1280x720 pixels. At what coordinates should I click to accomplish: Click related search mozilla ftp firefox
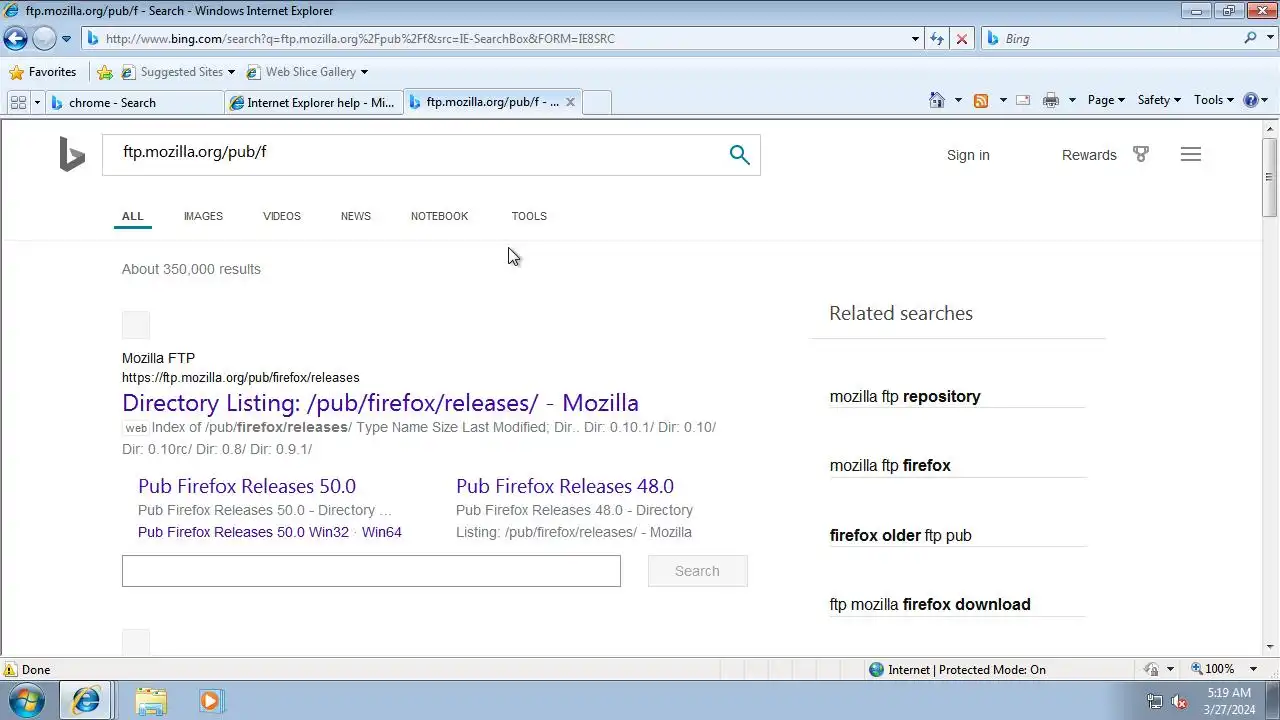[x=890, y=466]
